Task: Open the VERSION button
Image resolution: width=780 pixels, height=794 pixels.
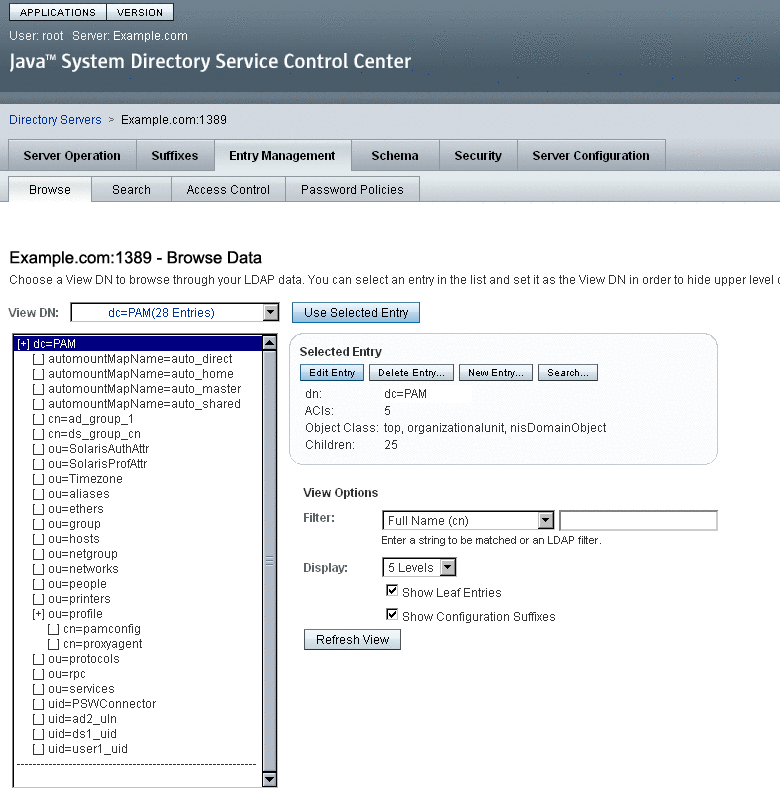Action: [140, 12]
